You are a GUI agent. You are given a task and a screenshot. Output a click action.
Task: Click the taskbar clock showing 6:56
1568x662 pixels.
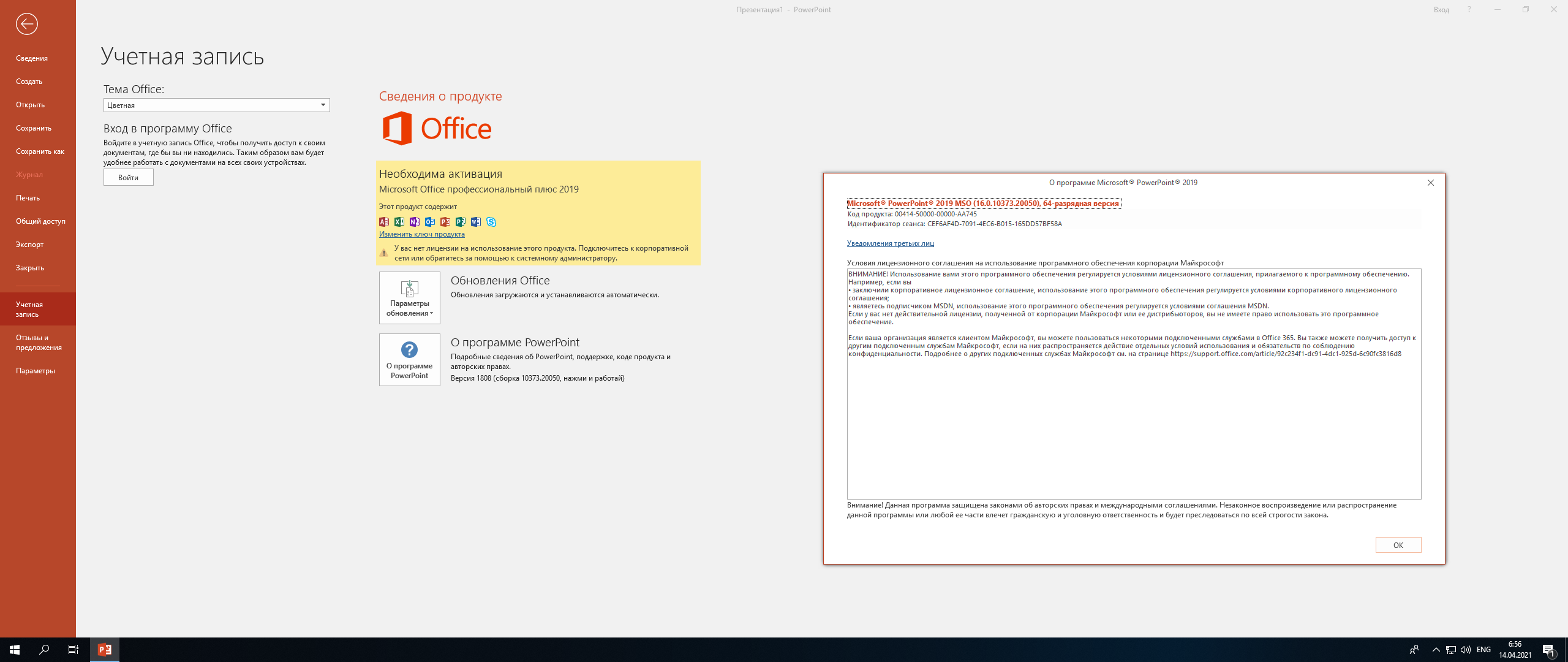click(x=1515, y=650)
